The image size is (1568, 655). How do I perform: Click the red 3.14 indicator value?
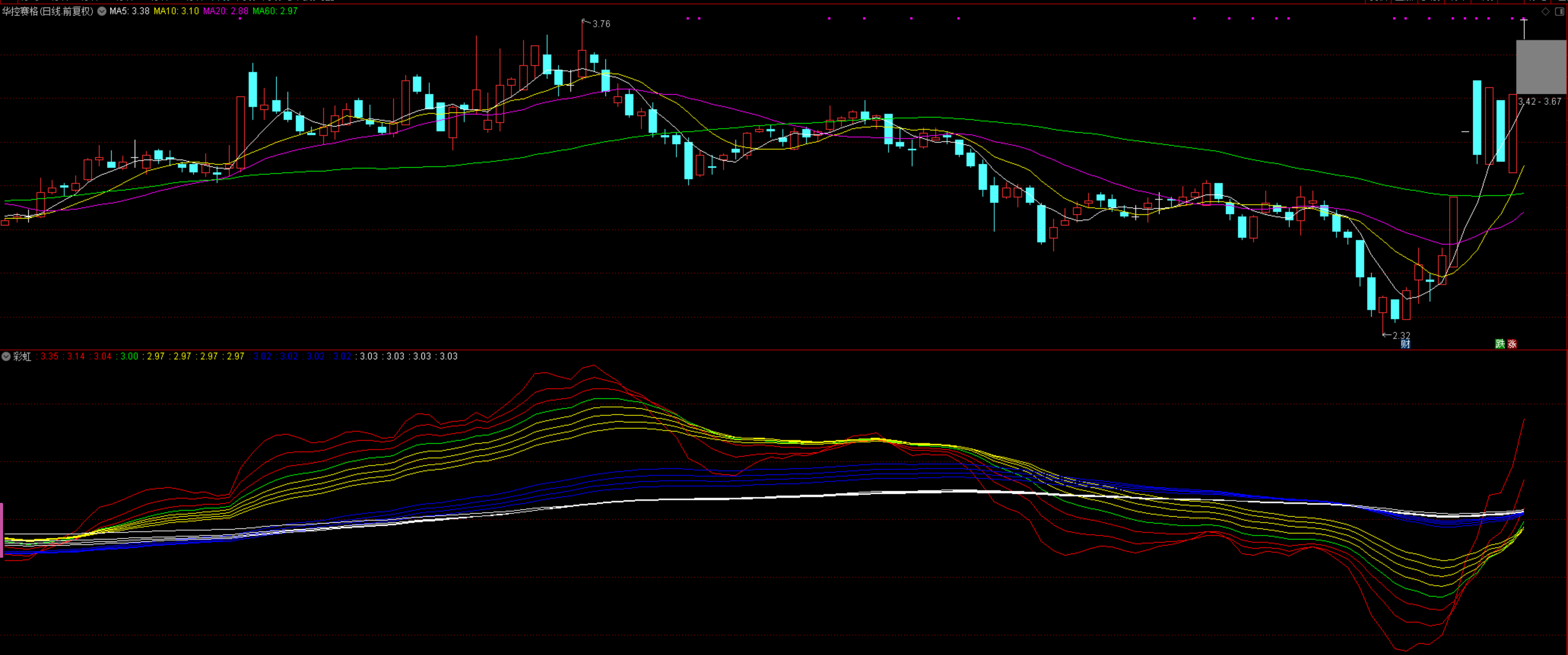point(76,356)
